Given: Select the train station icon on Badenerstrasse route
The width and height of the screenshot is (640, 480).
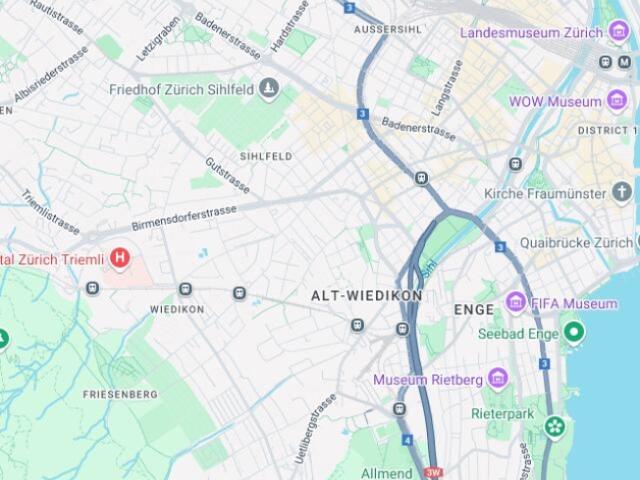Looking at the screenshot, I should [x=421, y=178].
